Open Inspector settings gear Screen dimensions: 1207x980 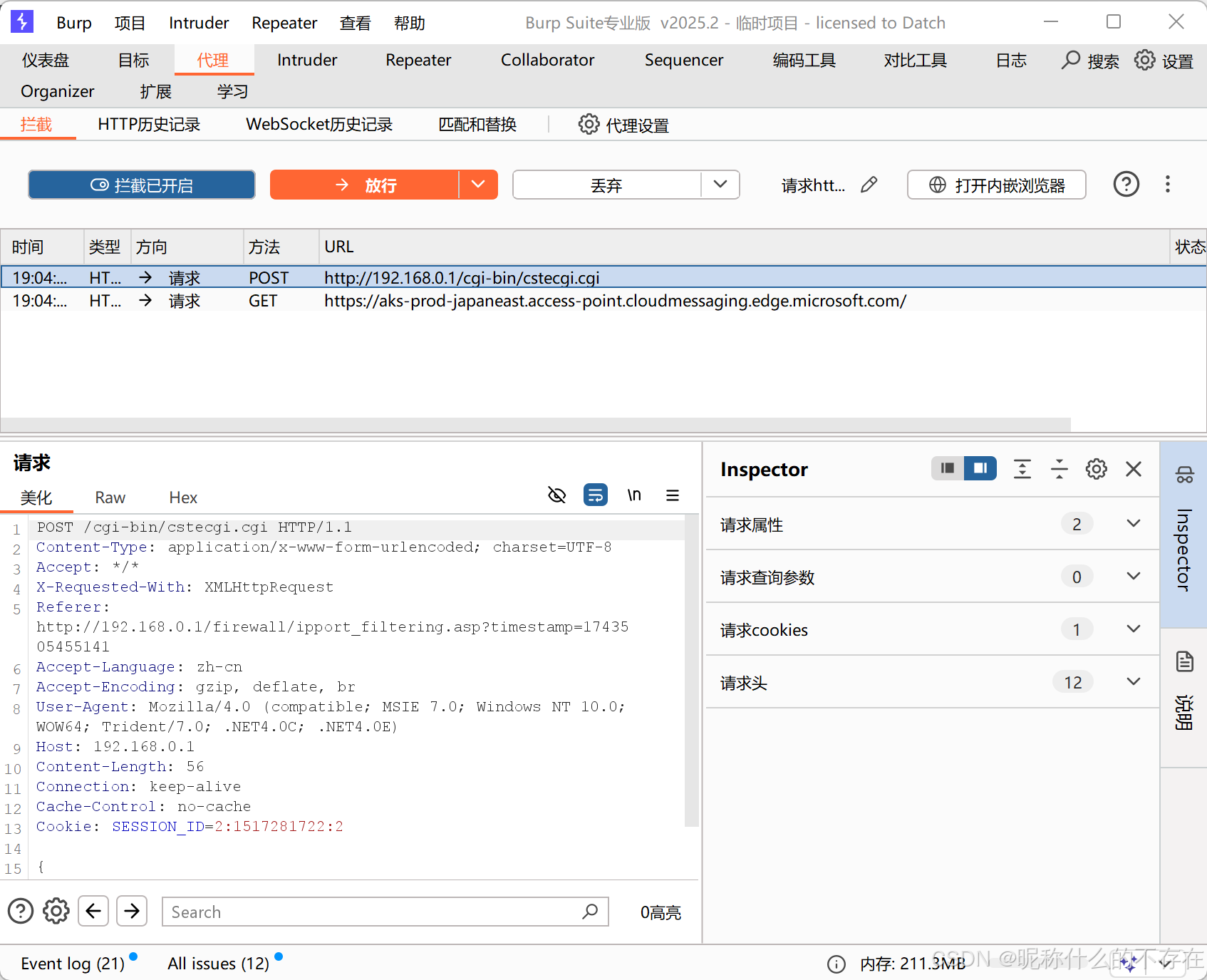[1096, 469]
